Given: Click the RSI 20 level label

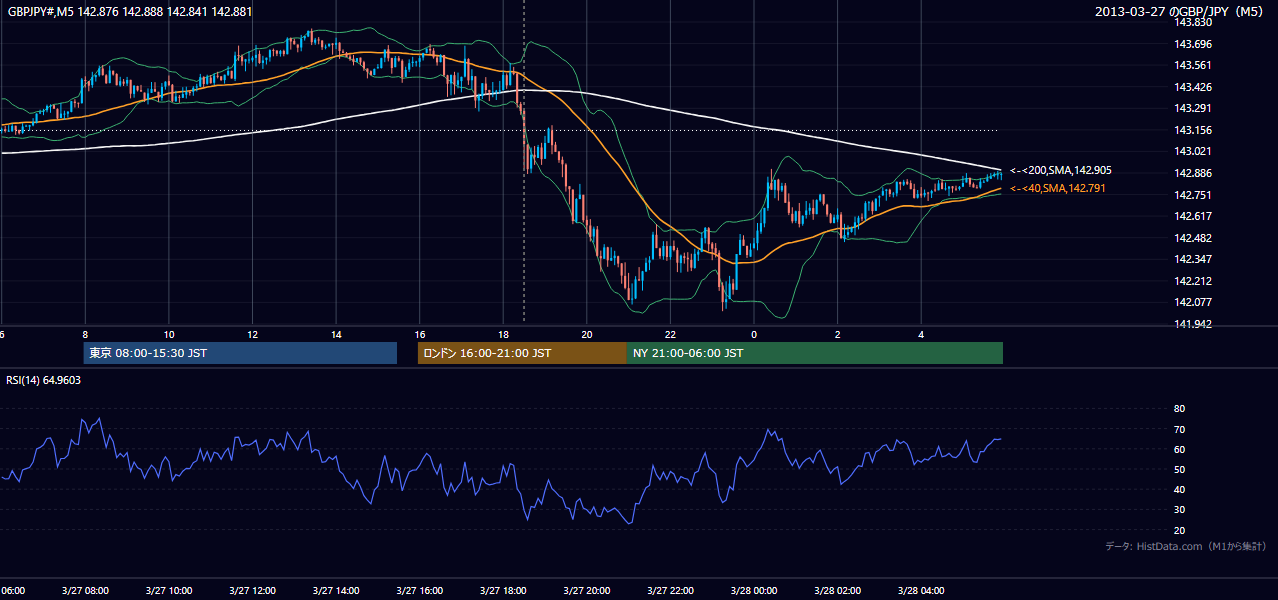Looking at the screenshot, I should [x=1179, y=530].
